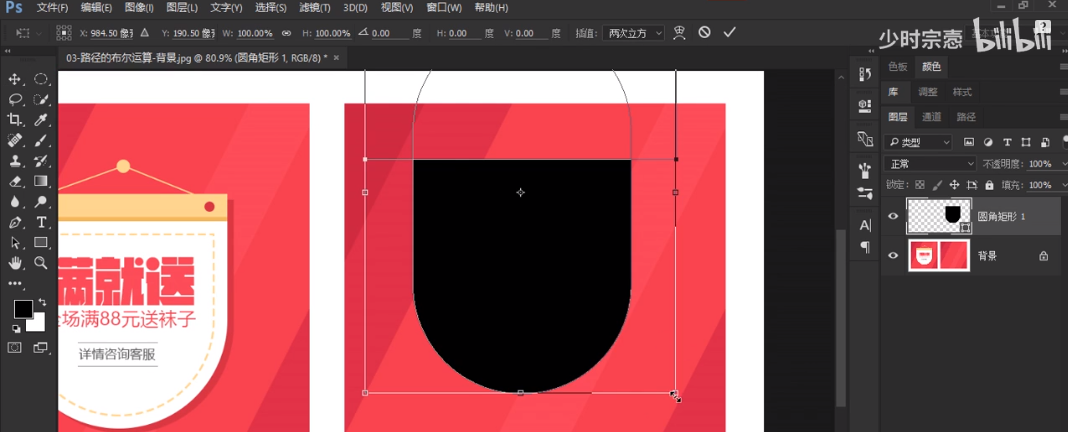Open the 文件(F) menu
This screenshot has width=1068, height=432.
52,8
